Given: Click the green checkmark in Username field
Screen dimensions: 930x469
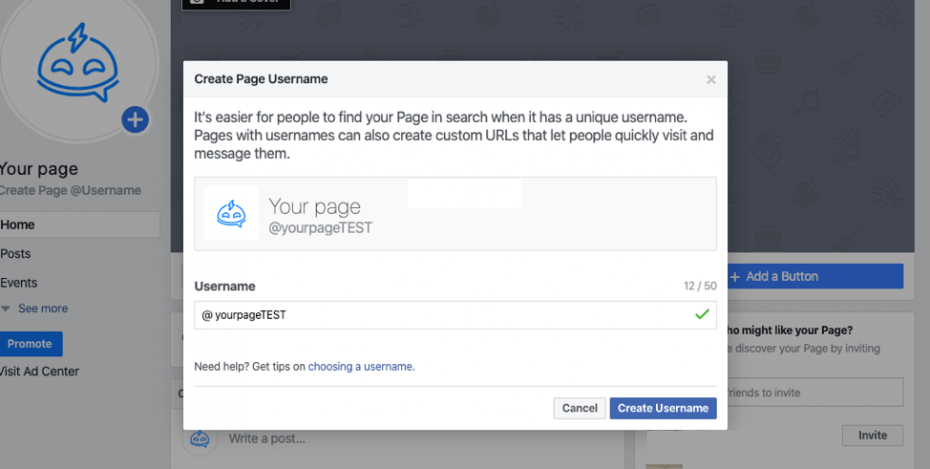Looking at the screenshot, I should click(702, 314).
